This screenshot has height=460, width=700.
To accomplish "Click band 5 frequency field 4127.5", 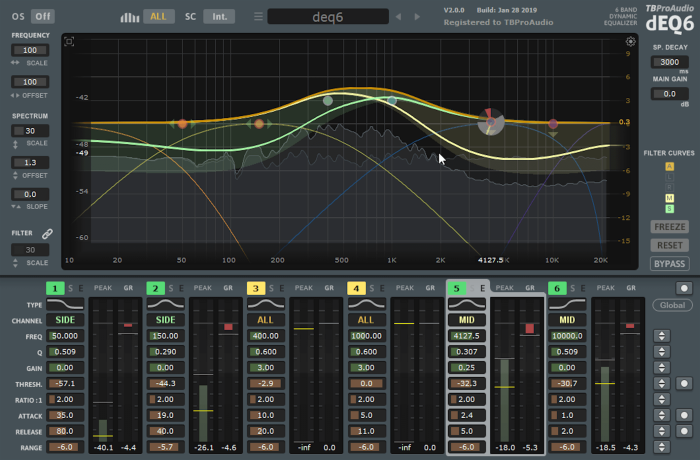I will pyautogui.click(x=467, y=336).
